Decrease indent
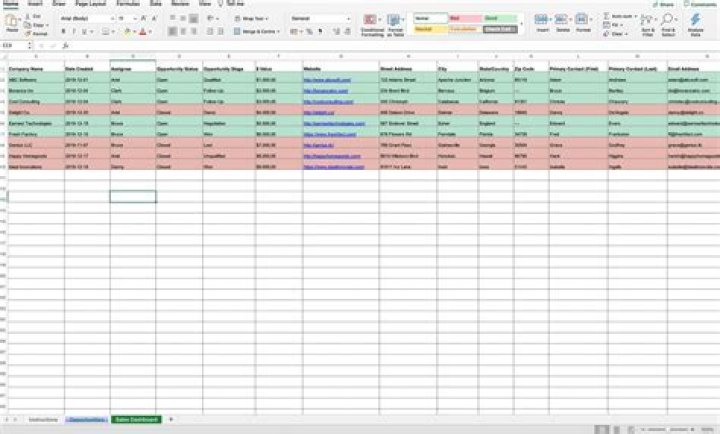Viewport: 720px width, 434px height. coord(210,32)
